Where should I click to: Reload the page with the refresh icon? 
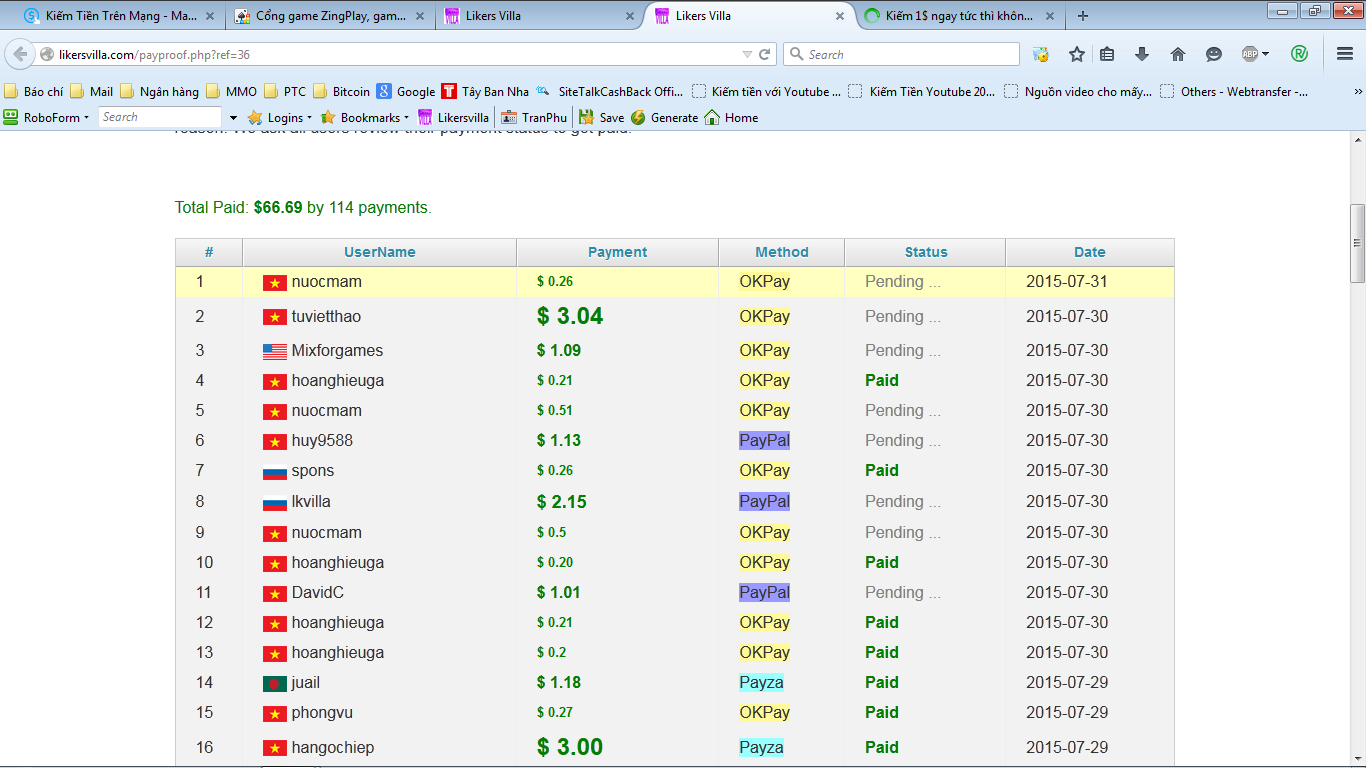765,54
